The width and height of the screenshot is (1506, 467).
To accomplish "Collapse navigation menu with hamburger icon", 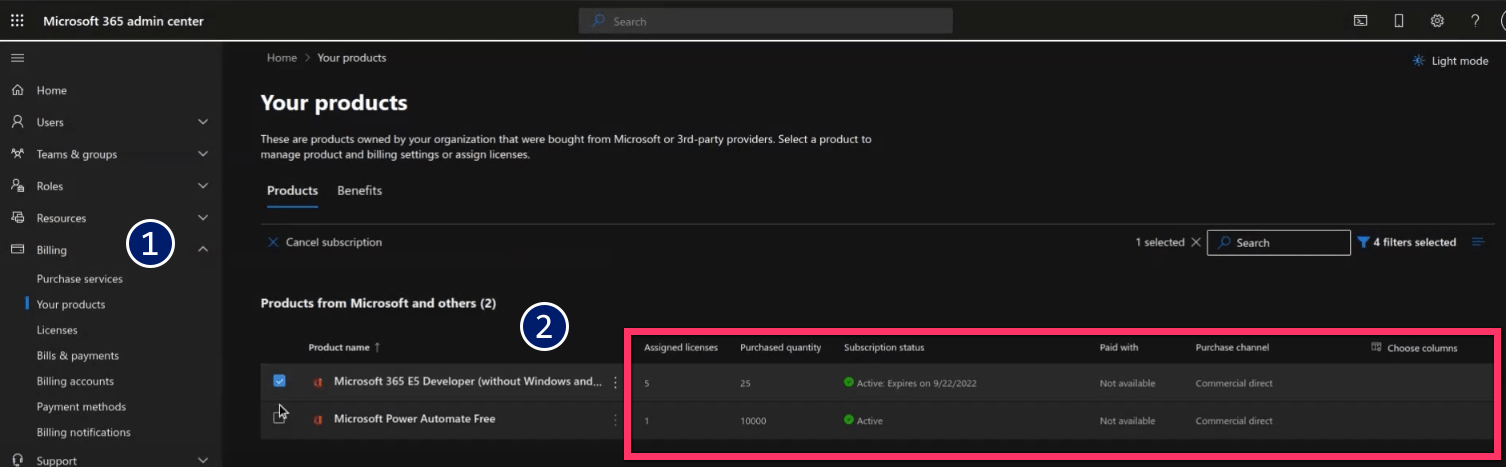I will tap(17, 58).
